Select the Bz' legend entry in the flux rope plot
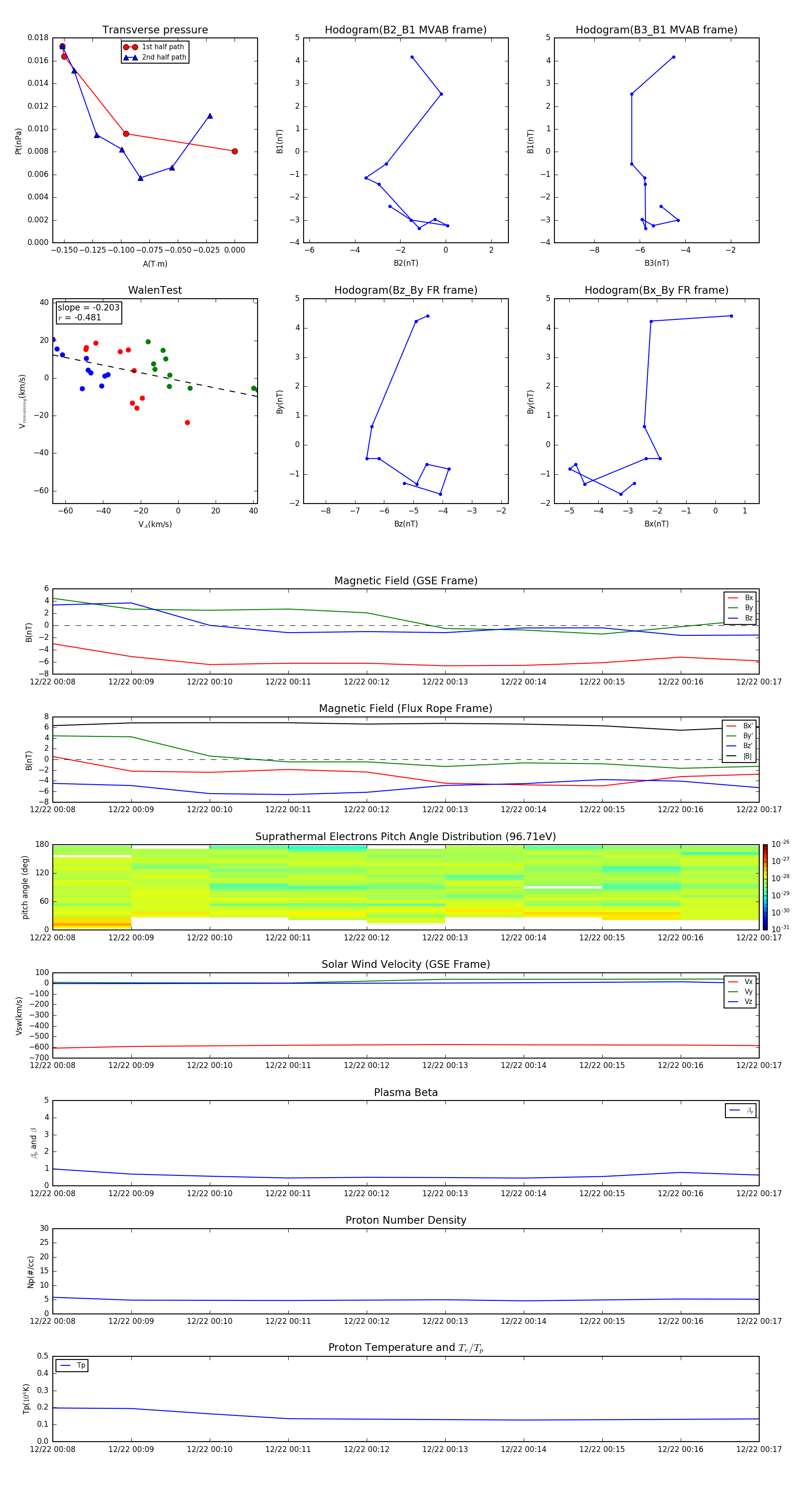 click(740, 746)
